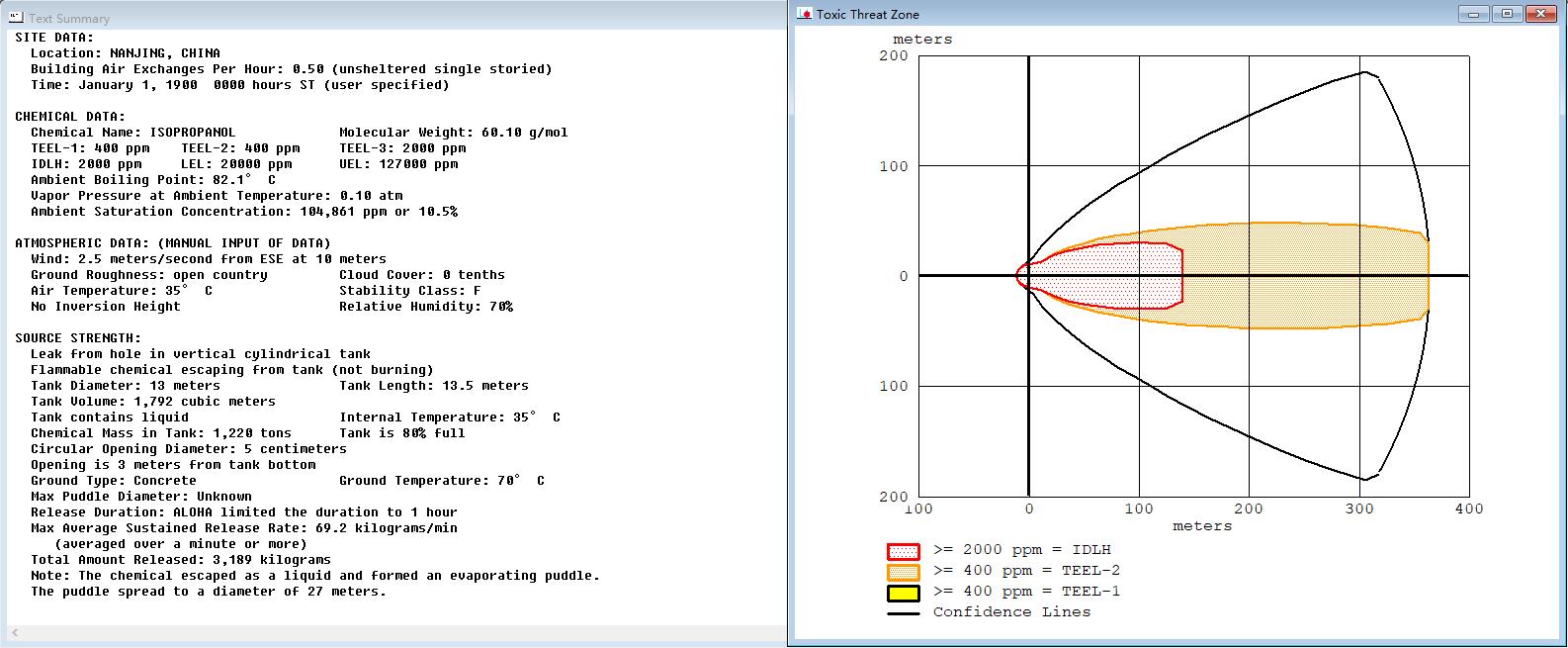
Task: Click 'Opening is 3 meters from tank bottom'
Action: pyautogui.click(x=173, y=465)
